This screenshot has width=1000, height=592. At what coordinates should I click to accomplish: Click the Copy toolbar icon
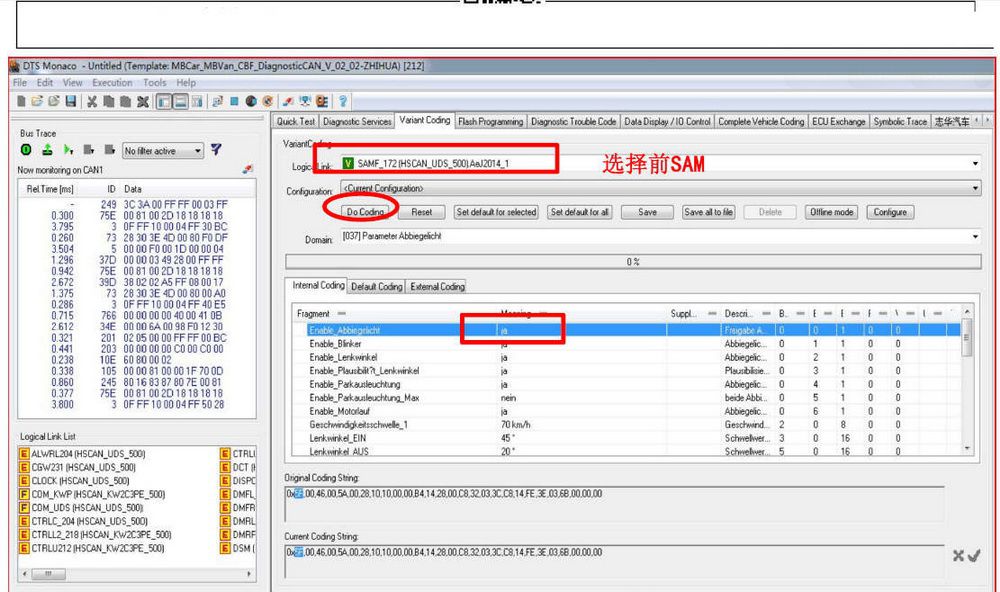[108, 101]
